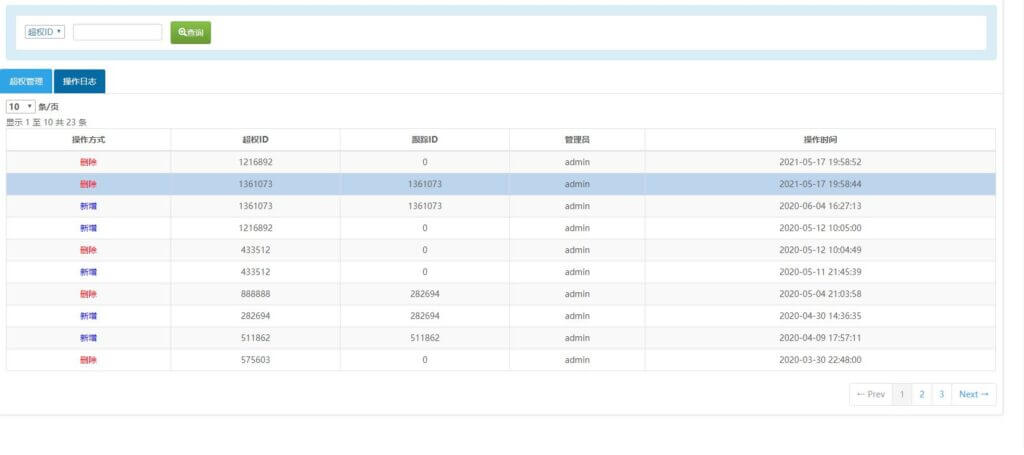The width and height of the screenshot is (1024, 455).
Task: Select the row timestamped 2021-05-17 19:58:52
Action: 819,162
